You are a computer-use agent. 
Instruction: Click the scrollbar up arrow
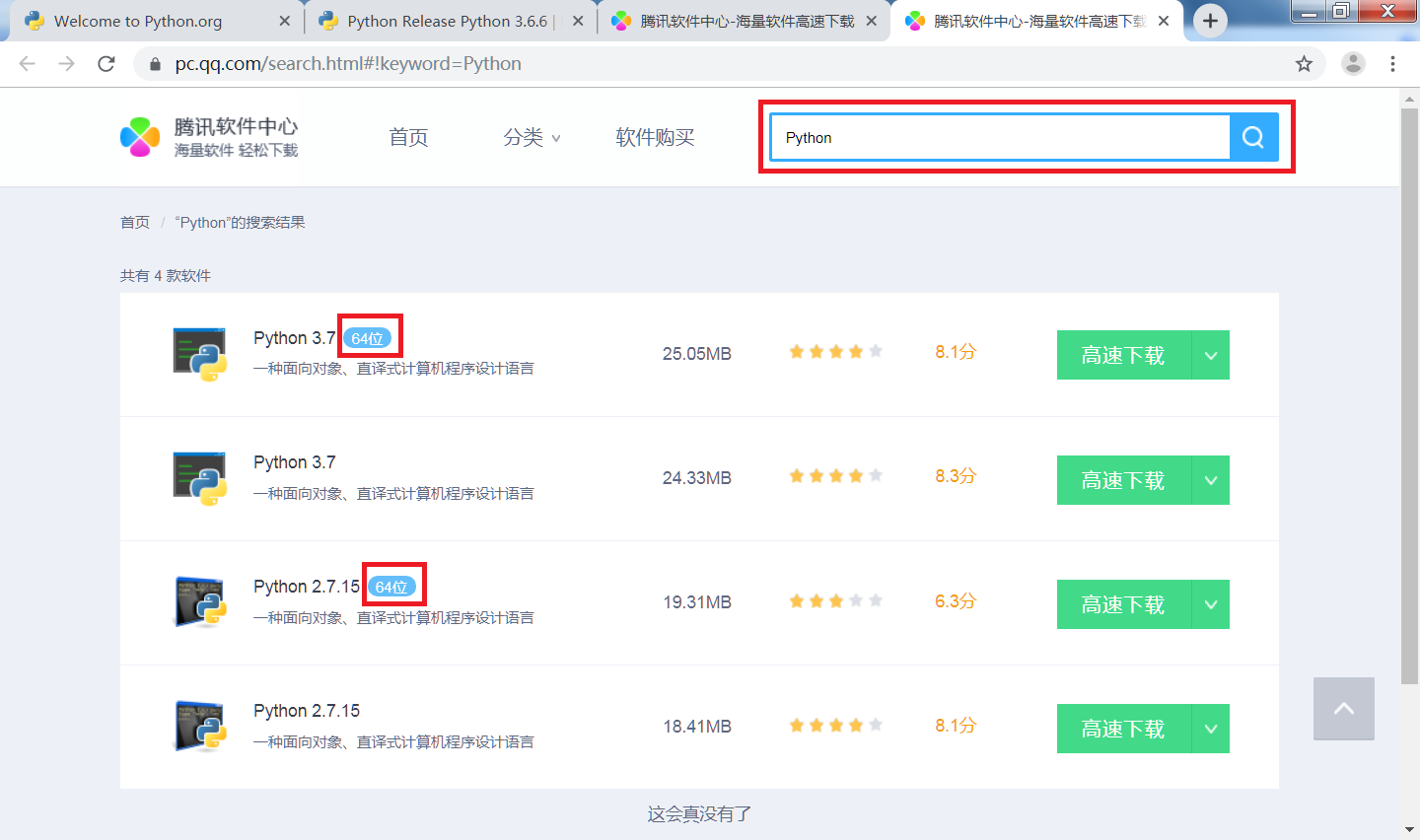1409,98
